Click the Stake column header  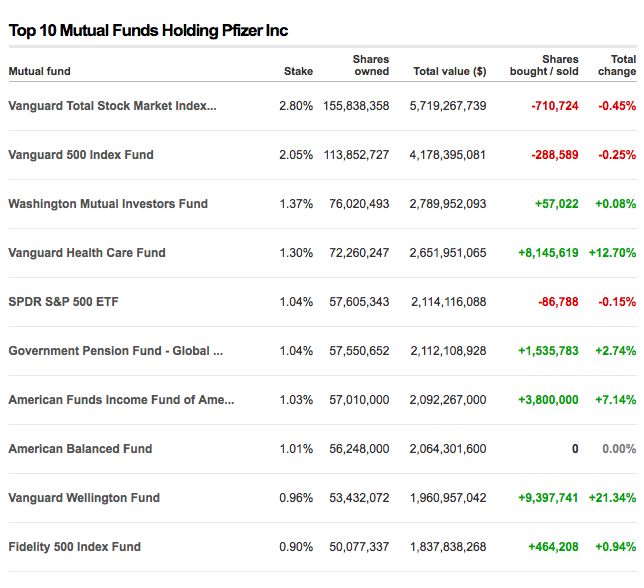[x=299, y=71]
